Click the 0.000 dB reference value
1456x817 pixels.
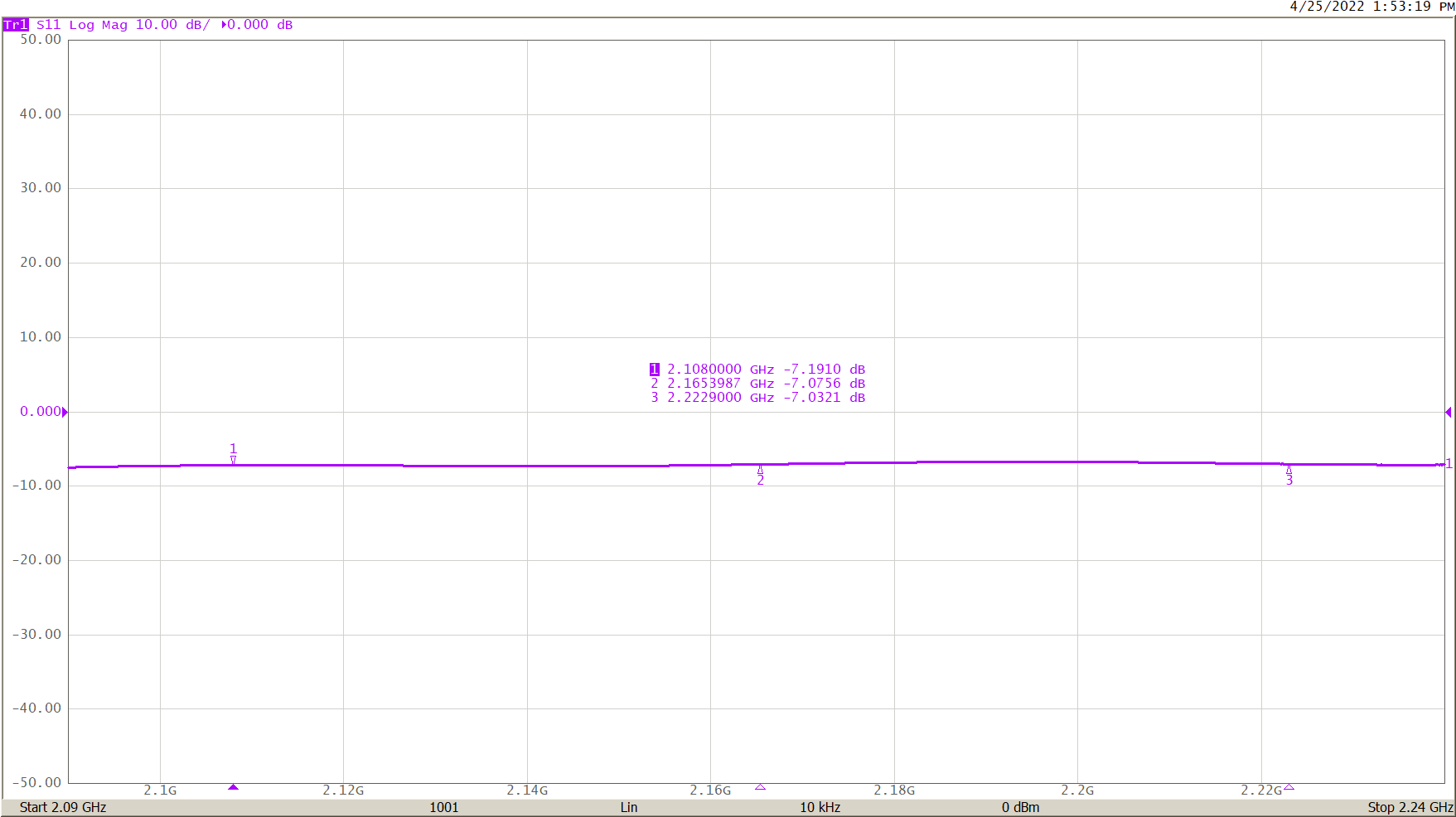[259, 25]
